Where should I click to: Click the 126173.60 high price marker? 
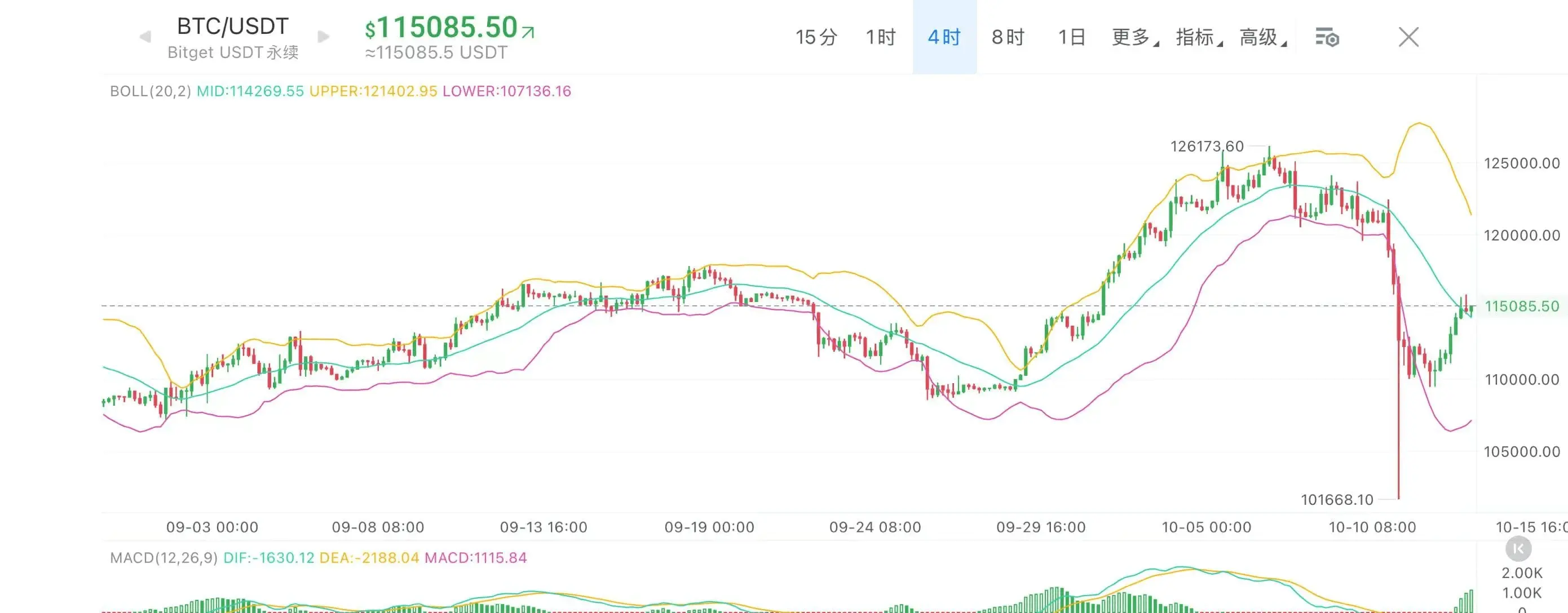pos(1207,146)
